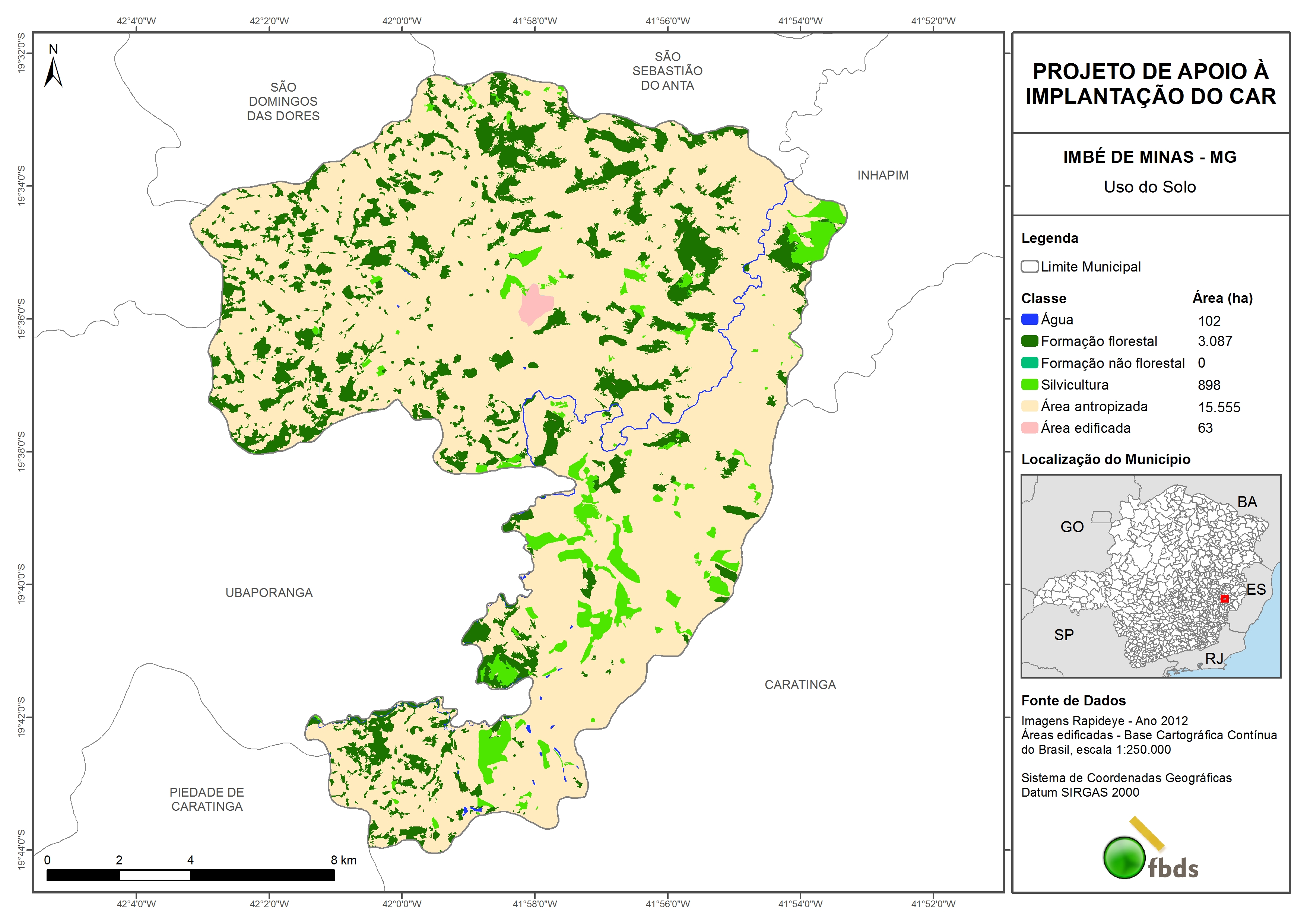This screenshot has width=1307, height=924.
Task: Click the Área edificada pink swatch
Action: (1029, 428)
